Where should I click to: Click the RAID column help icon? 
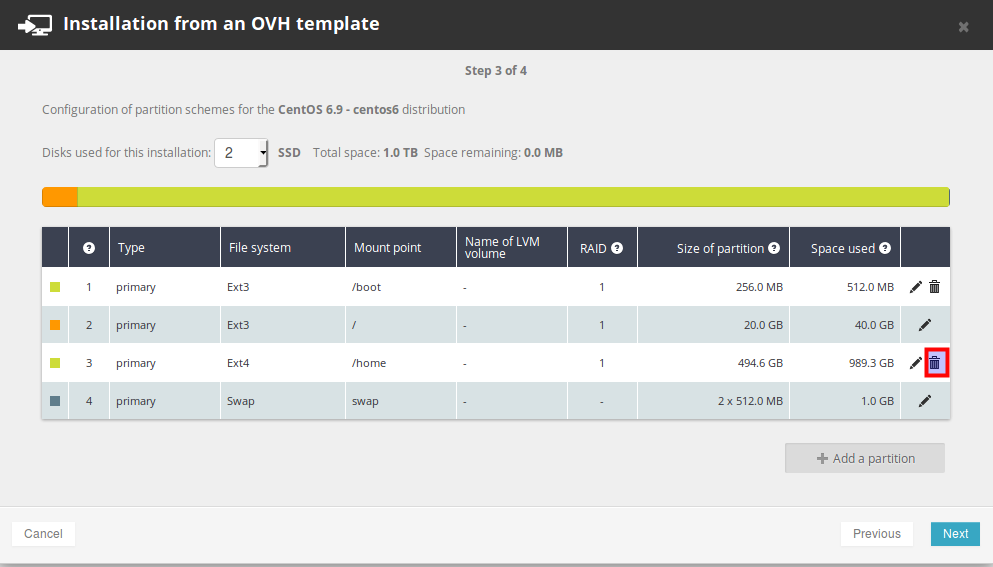click(617, 248)
